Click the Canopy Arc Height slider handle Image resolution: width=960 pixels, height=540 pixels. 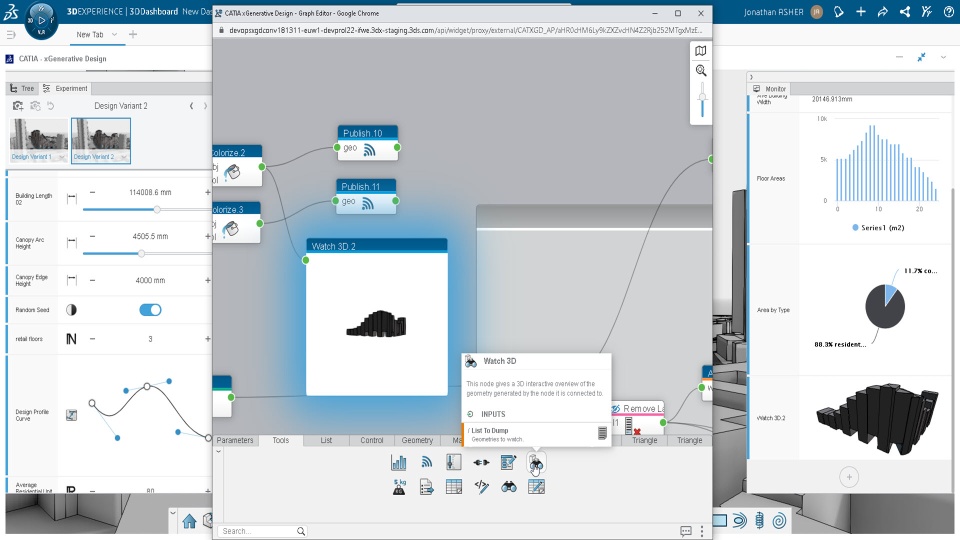(x=141, y=253)
